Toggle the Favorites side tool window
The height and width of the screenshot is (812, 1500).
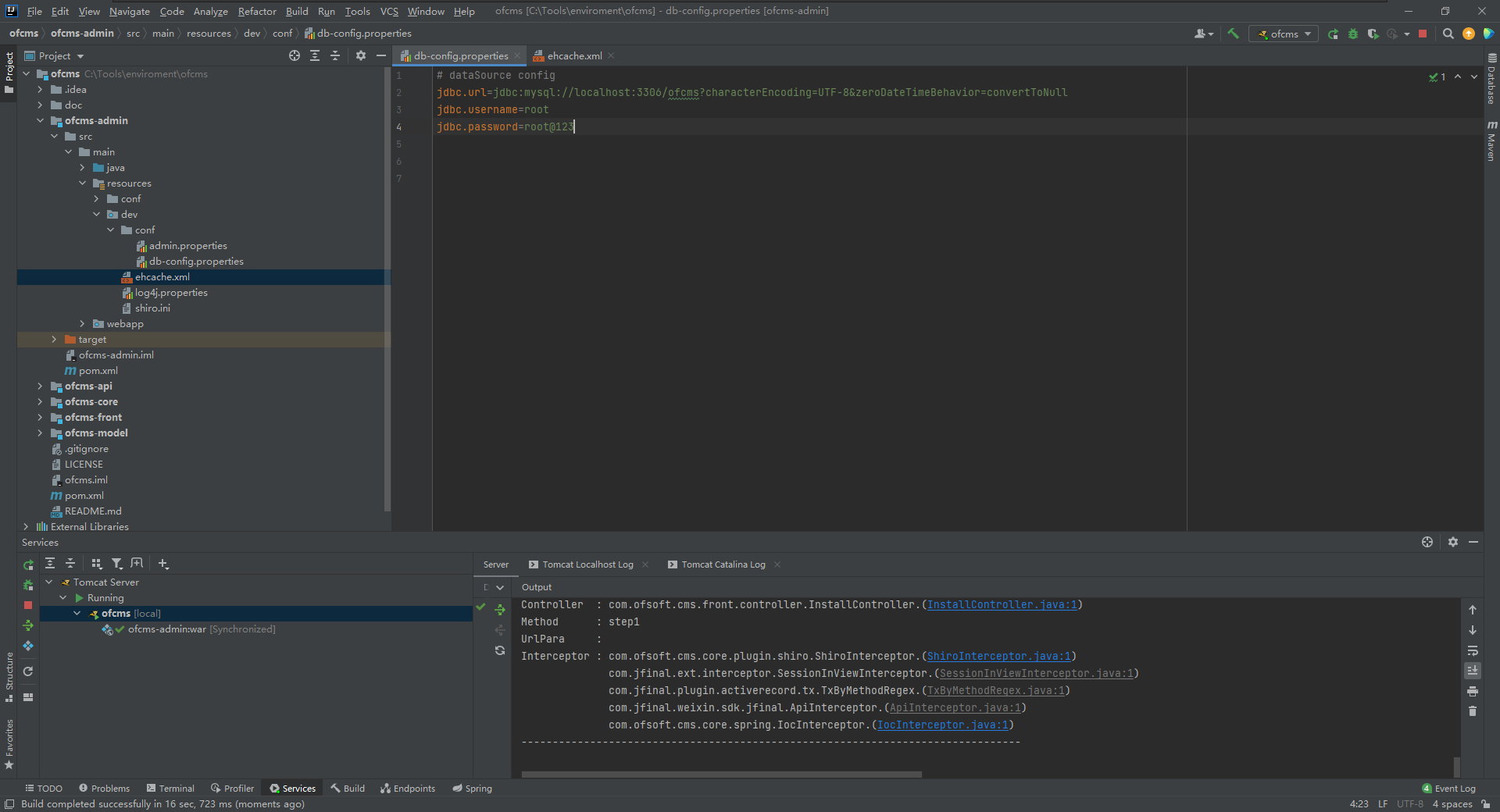(x=9, y=744)
